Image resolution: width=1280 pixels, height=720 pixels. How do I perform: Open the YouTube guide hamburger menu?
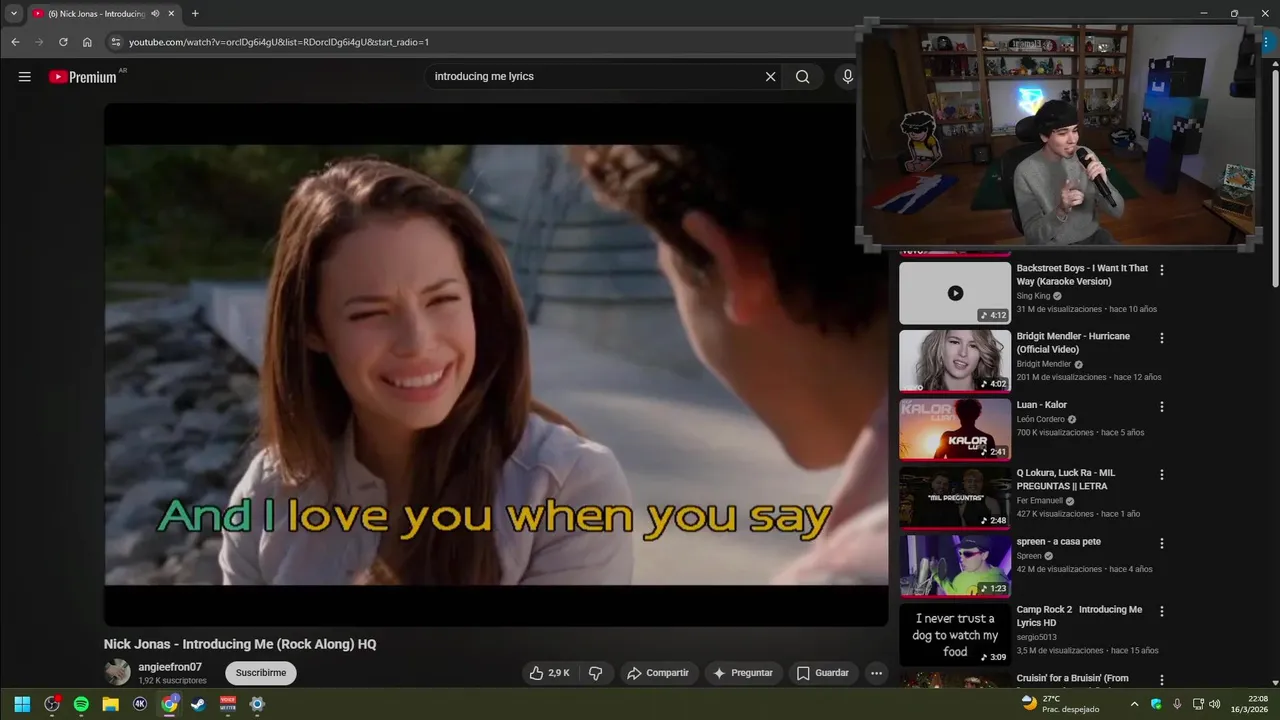coord(25,77)
